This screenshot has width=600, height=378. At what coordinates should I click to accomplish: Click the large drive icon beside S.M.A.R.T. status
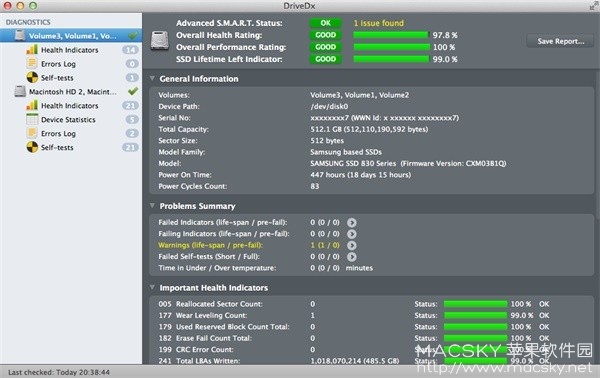coord(160,41)
